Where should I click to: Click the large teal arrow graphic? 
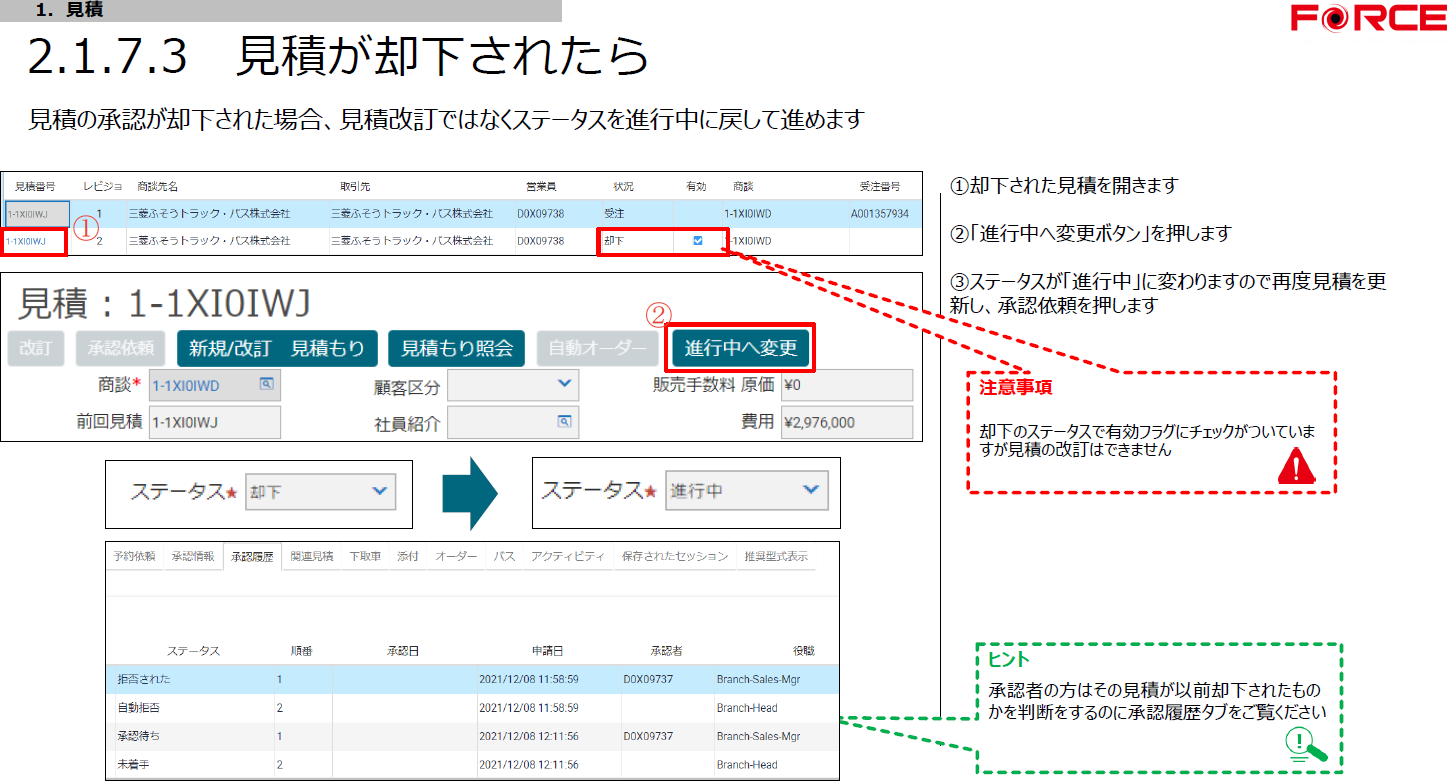(x=470, y=493)
